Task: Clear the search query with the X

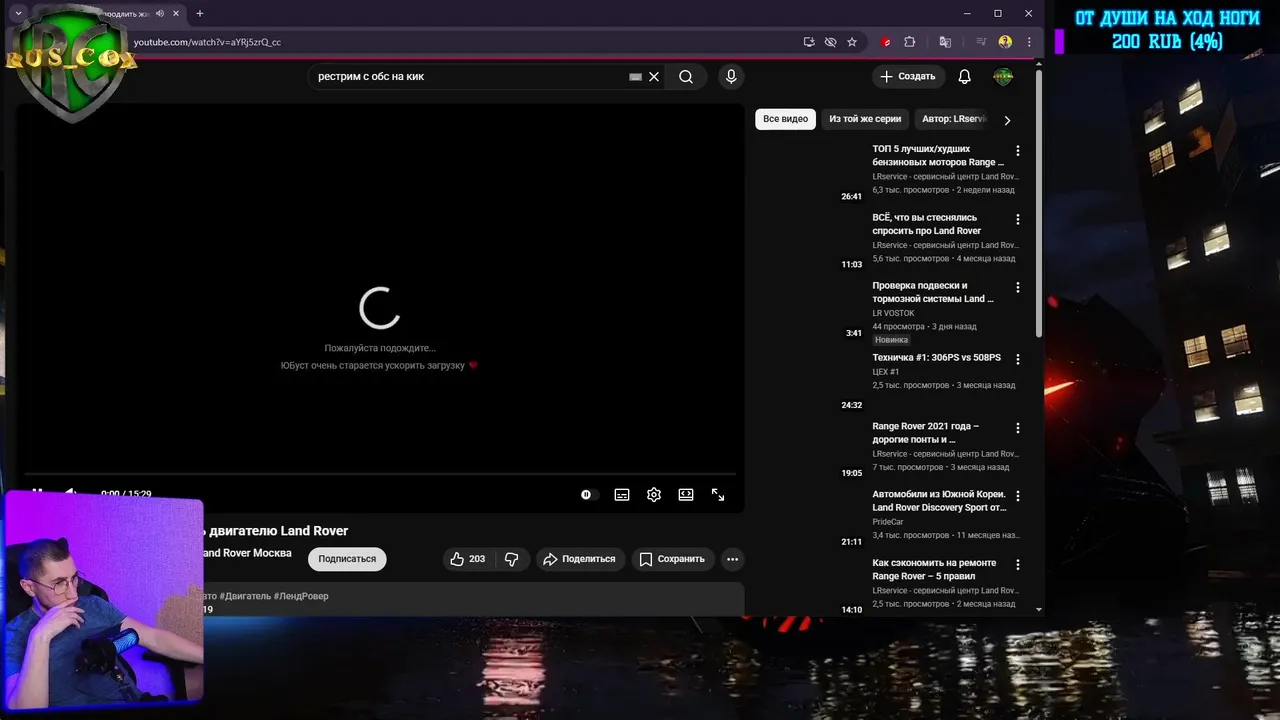Action: [x=654, y=77]
